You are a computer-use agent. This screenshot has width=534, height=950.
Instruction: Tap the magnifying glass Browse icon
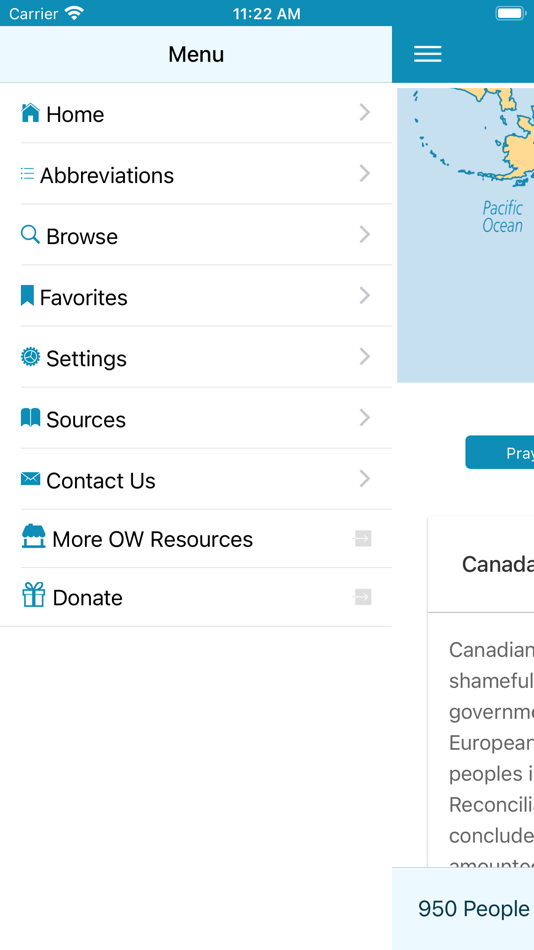point(30,234)
